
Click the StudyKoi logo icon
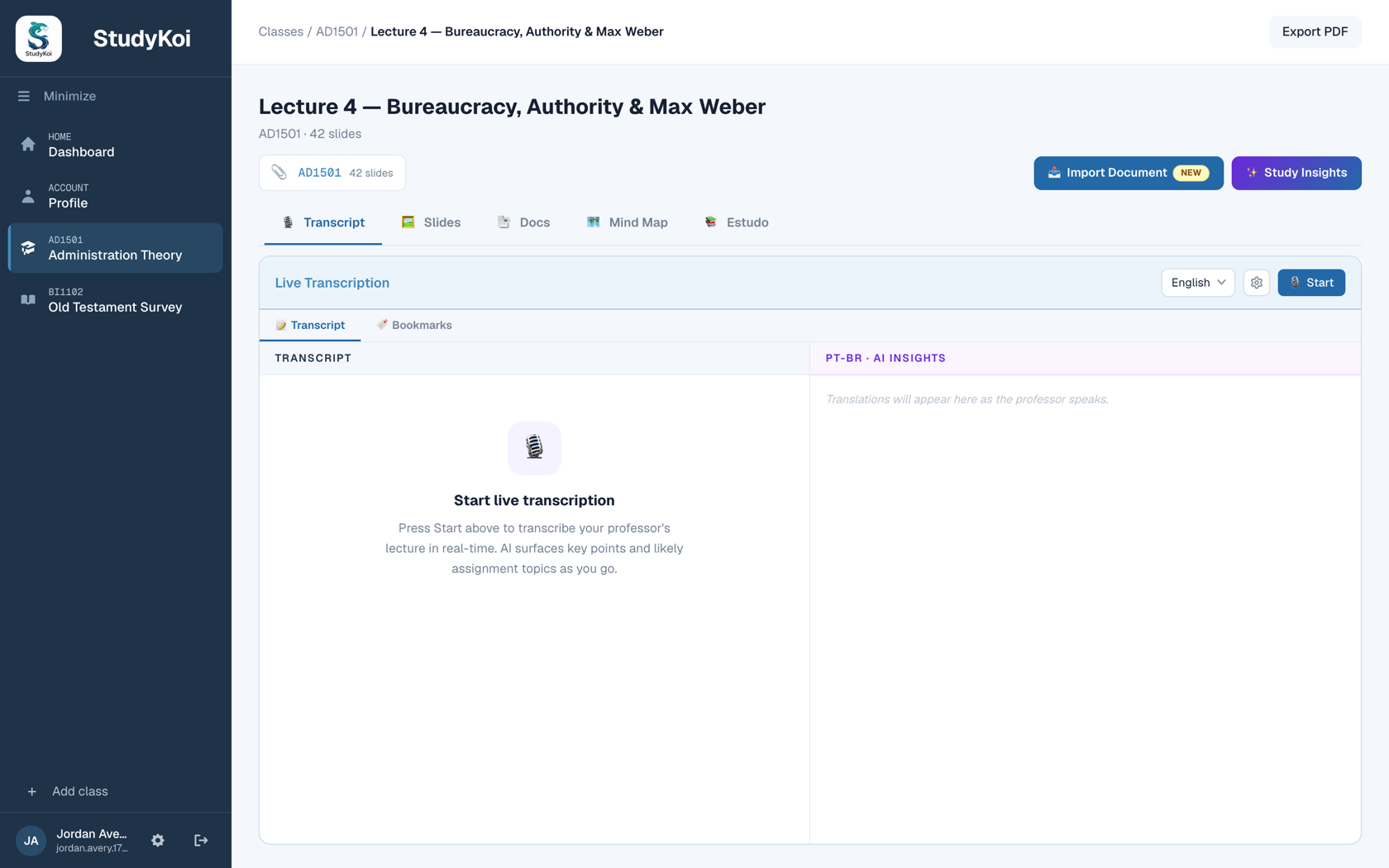[x=38, y=38]
